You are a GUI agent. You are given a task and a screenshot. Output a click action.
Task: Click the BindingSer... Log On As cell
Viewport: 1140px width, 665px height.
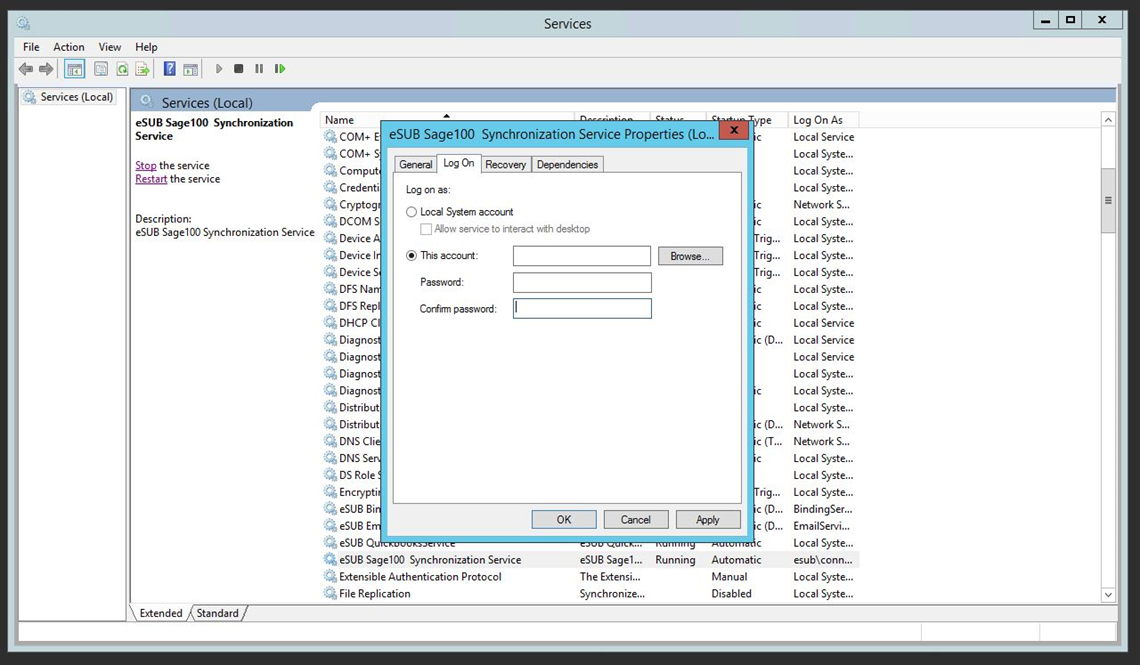click(x=823, y=509)
